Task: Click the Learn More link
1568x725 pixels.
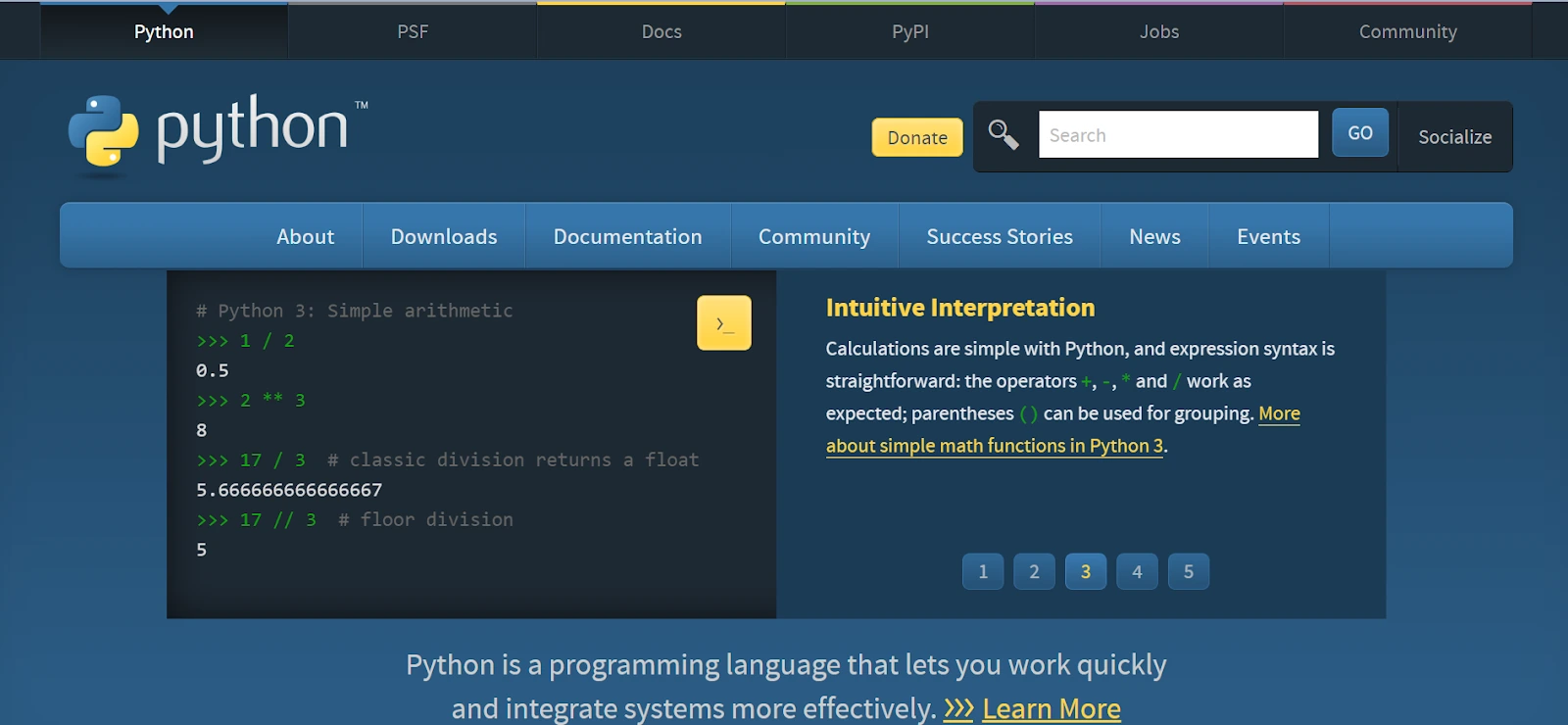Action: point(1052,708)
